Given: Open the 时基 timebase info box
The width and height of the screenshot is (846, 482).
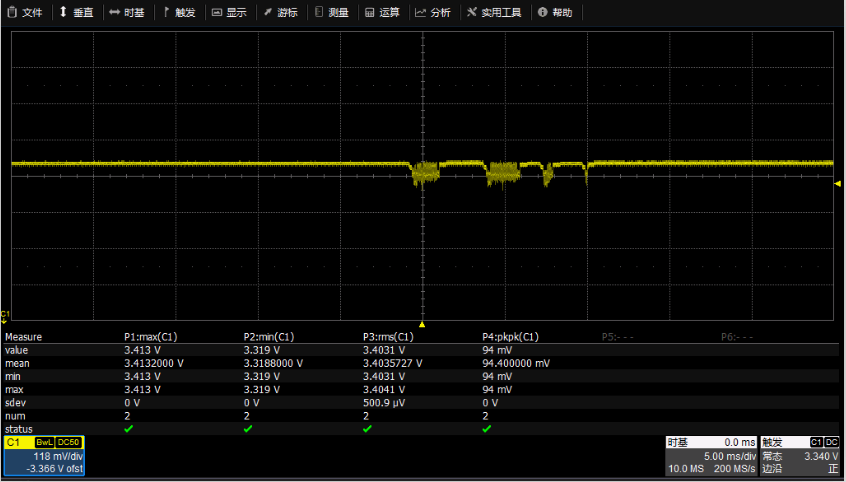Looking at the screenshot, I should (710, 455).
